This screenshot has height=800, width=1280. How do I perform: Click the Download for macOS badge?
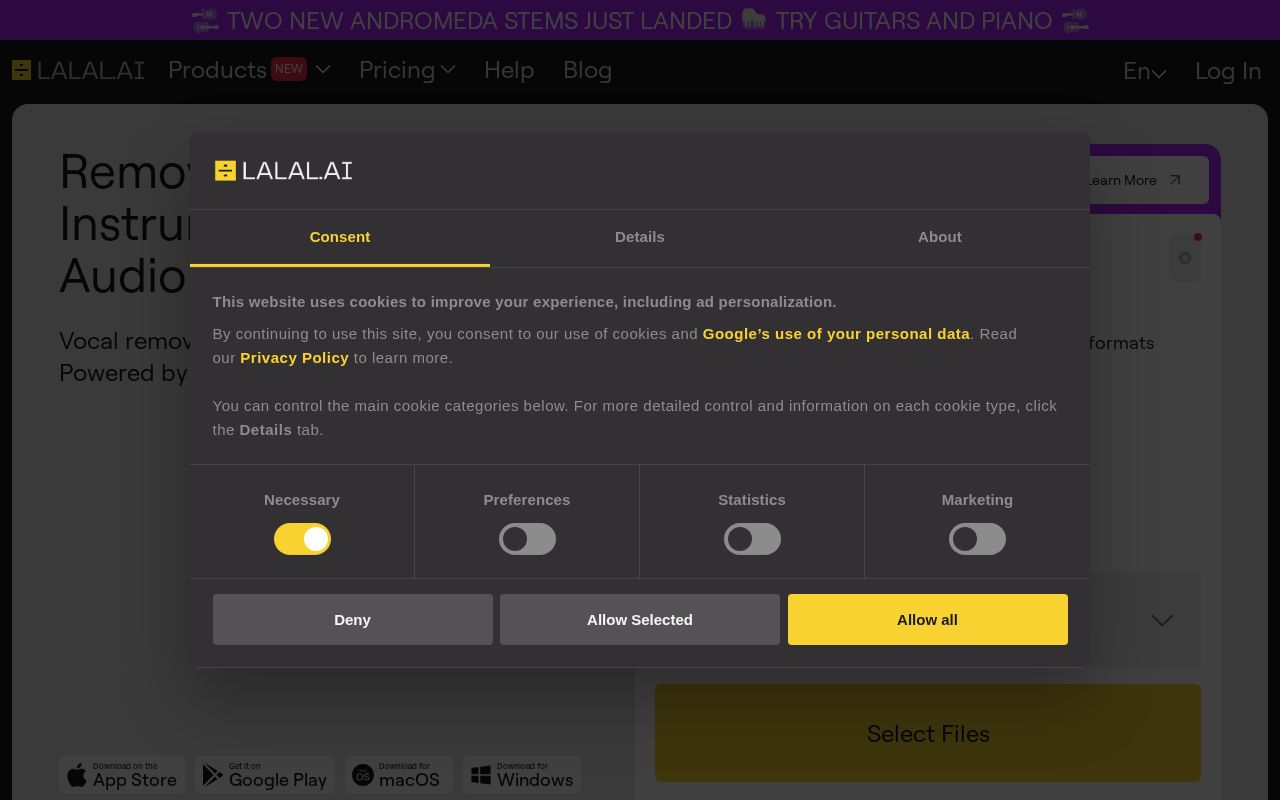[399, 775]
